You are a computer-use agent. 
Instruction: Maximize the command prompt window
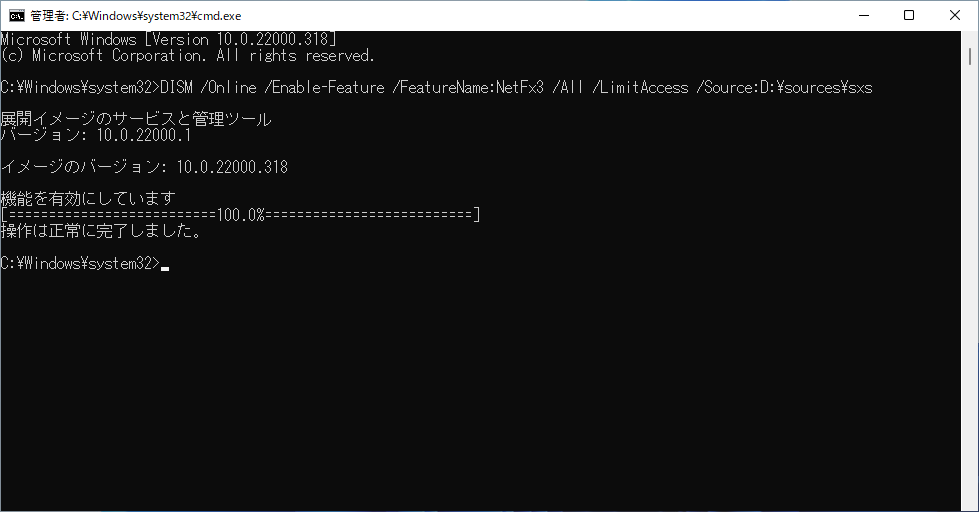908,15
